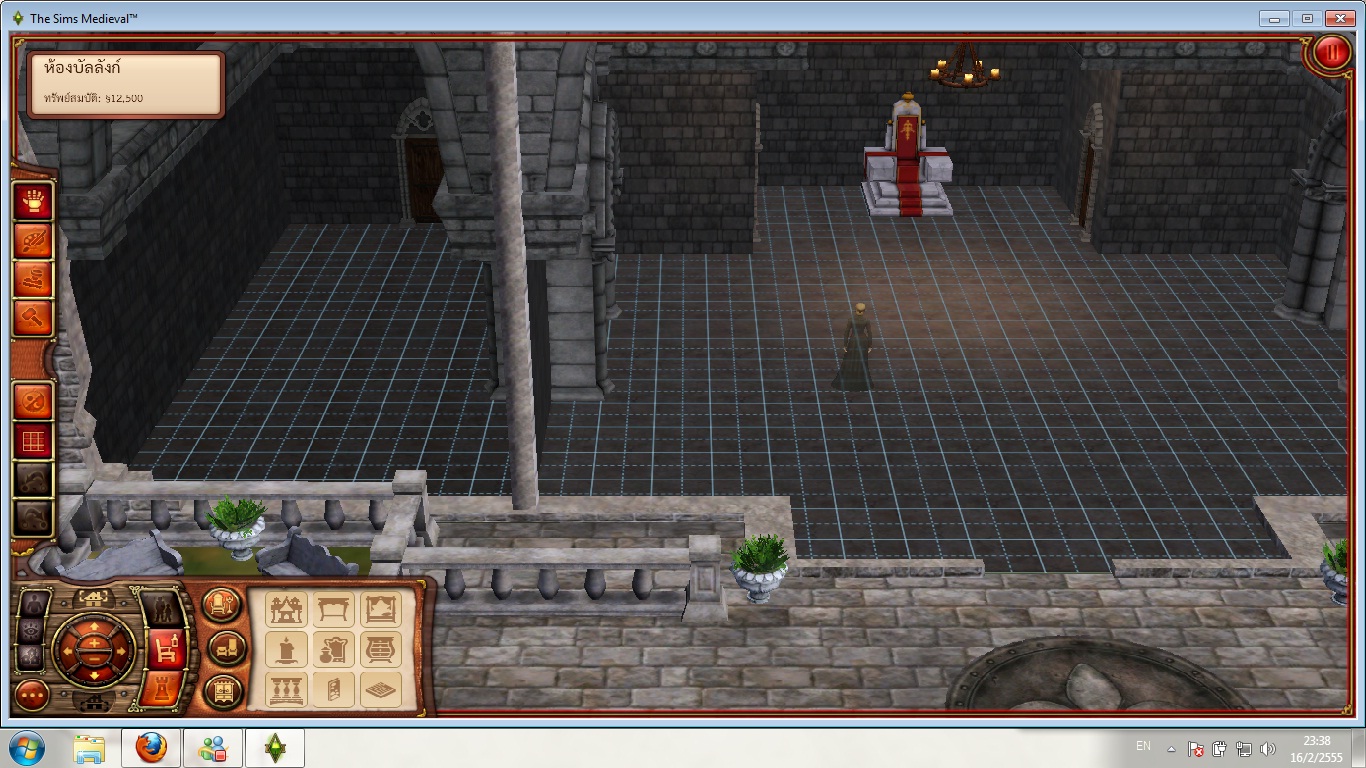
Task: Open the door category icon
Action: tap(333, 690)
